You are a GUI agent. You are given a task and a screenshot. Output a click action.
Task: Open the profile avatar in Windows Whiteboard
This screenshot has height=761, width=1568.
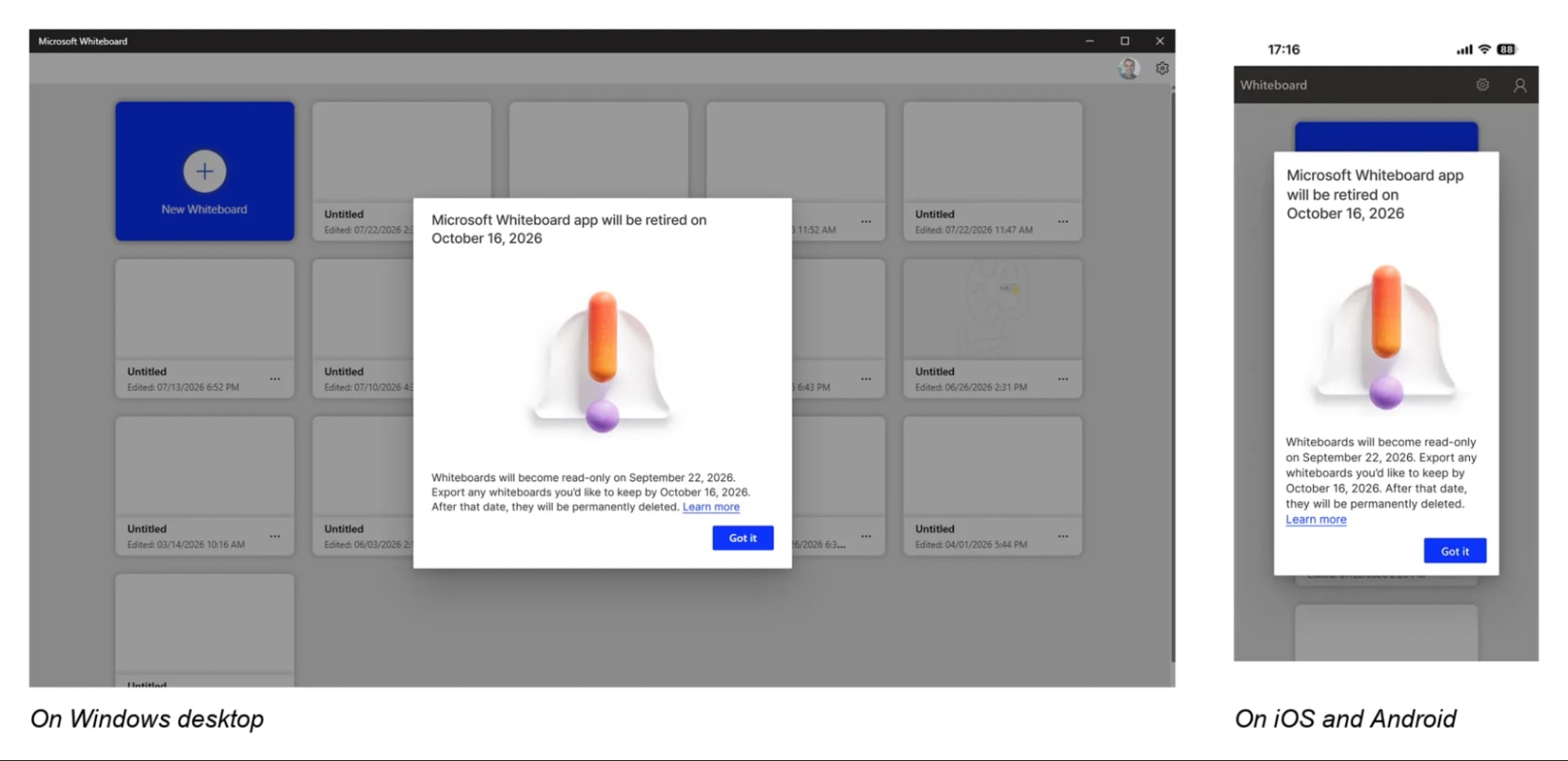pos(1129,69)
